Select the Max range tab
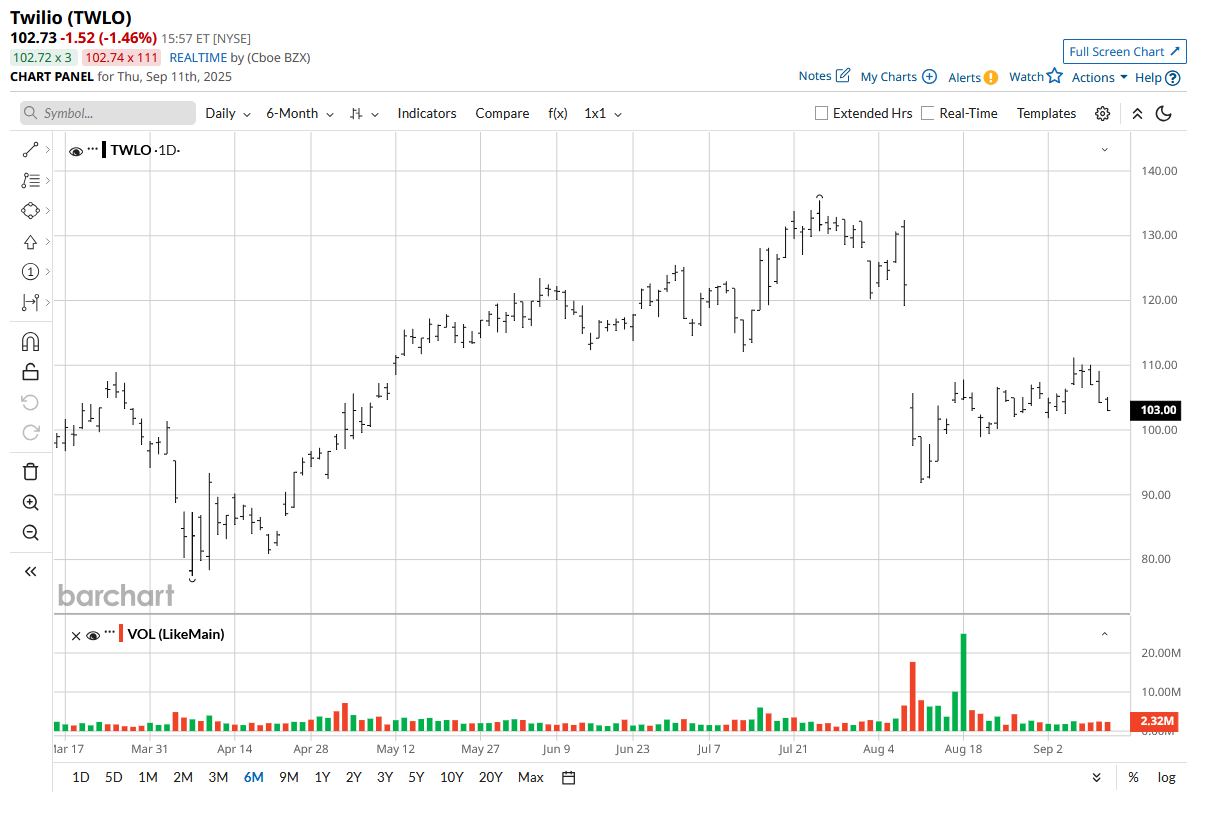This screenshot has height=828, width=1212. click(531, 777)
